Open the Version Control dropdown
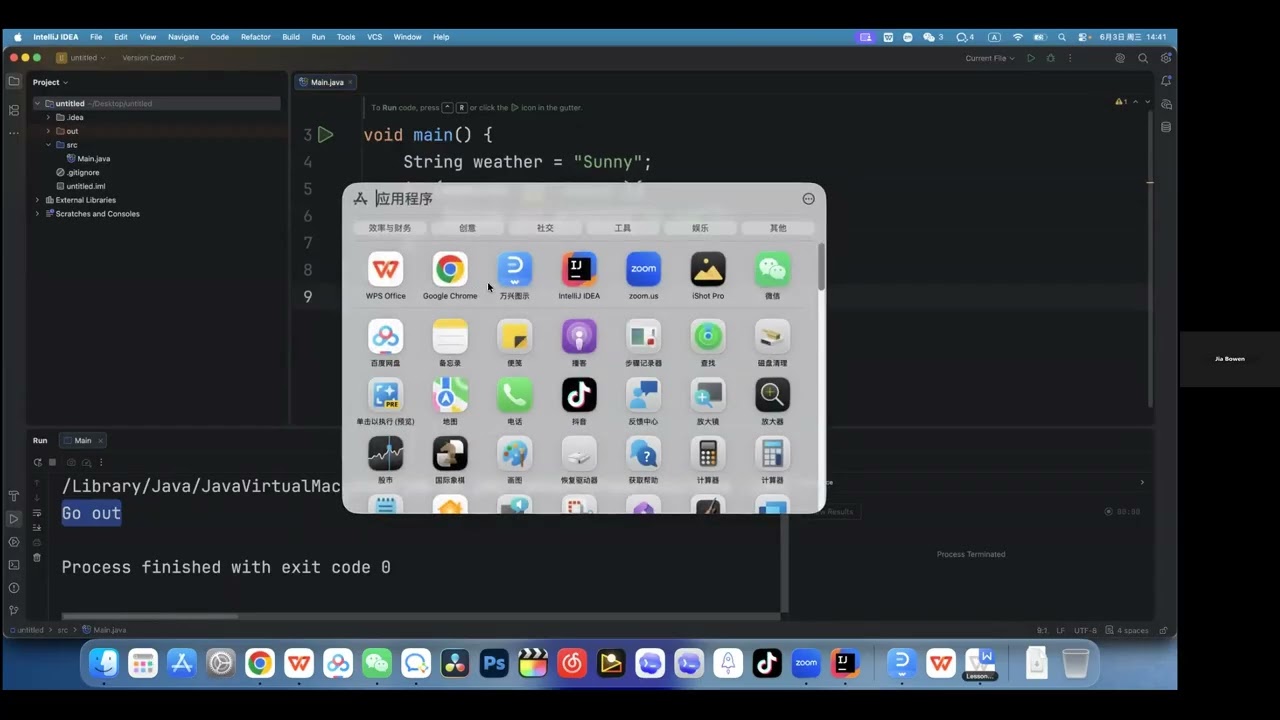 153,58
